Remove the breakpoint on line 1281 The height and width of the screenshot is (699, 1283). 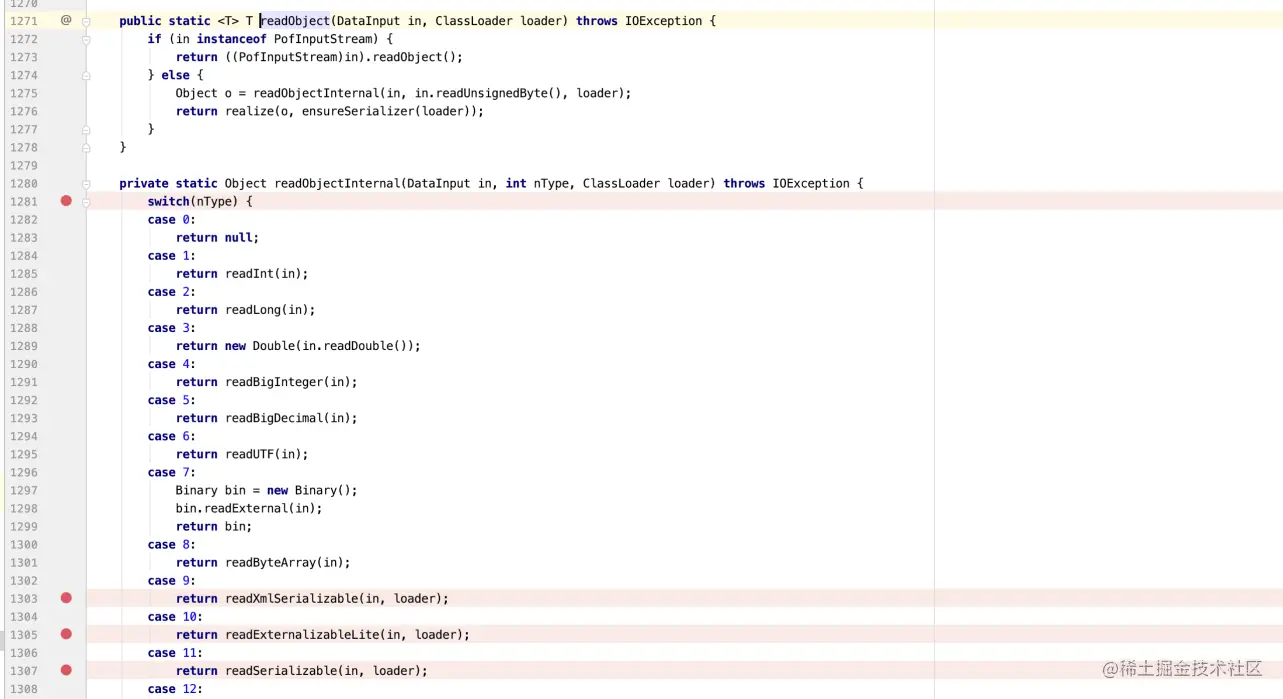tap(66, 201)
